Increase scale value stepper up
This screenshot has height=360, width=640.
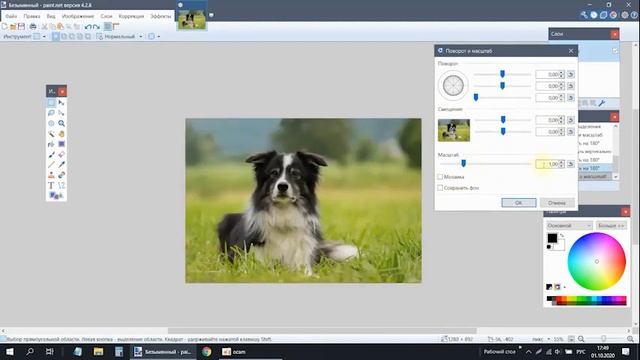click(x=562, y=162)
